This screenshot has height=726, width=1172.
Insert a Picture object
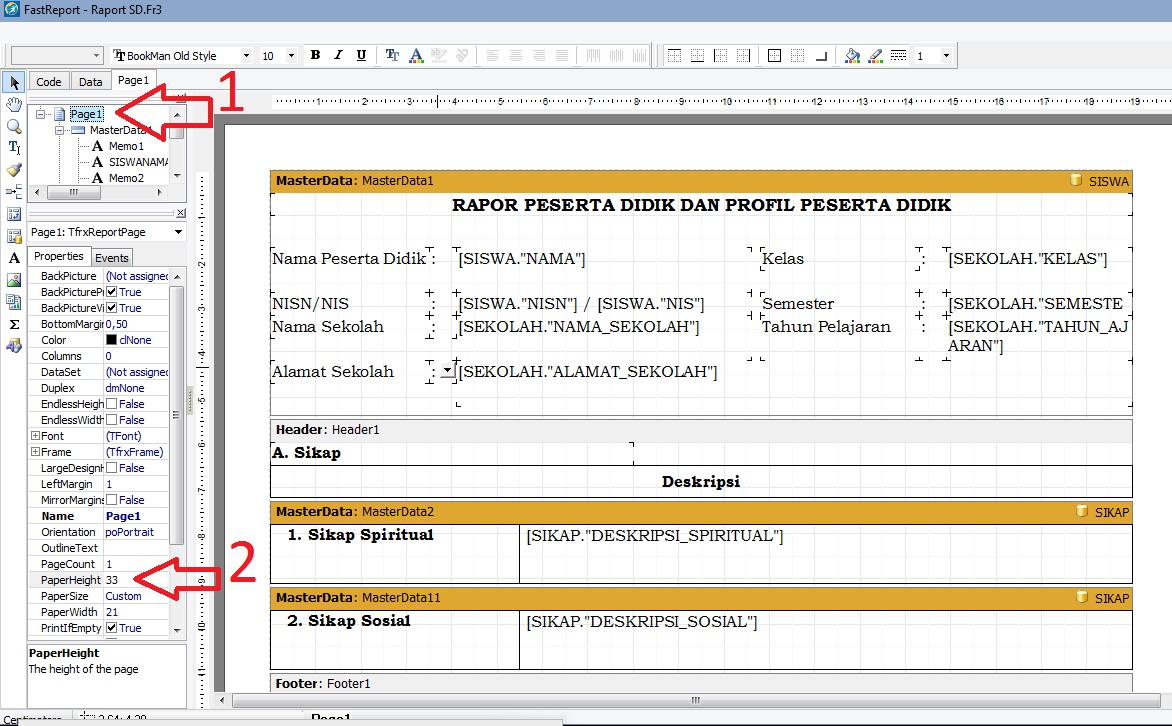tap(14, 280)
